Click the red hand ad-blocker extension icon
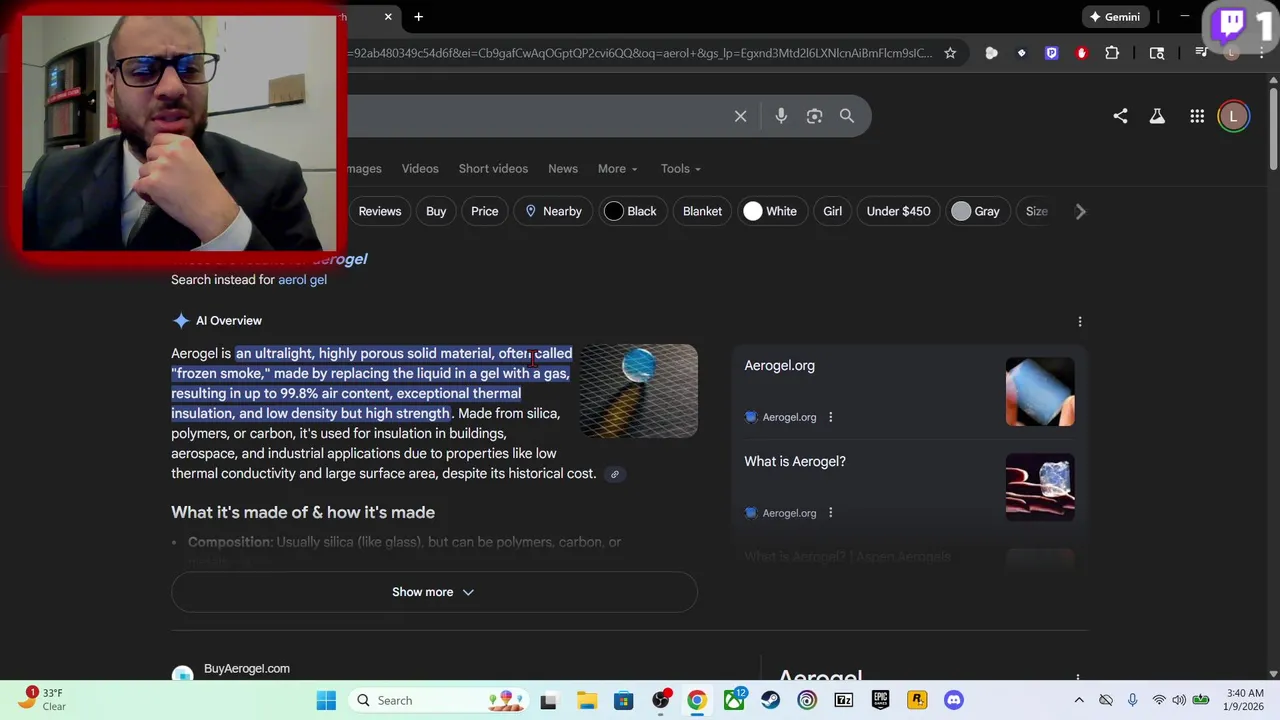This screenshot has width=1280, height=720. coord(1081,53)
